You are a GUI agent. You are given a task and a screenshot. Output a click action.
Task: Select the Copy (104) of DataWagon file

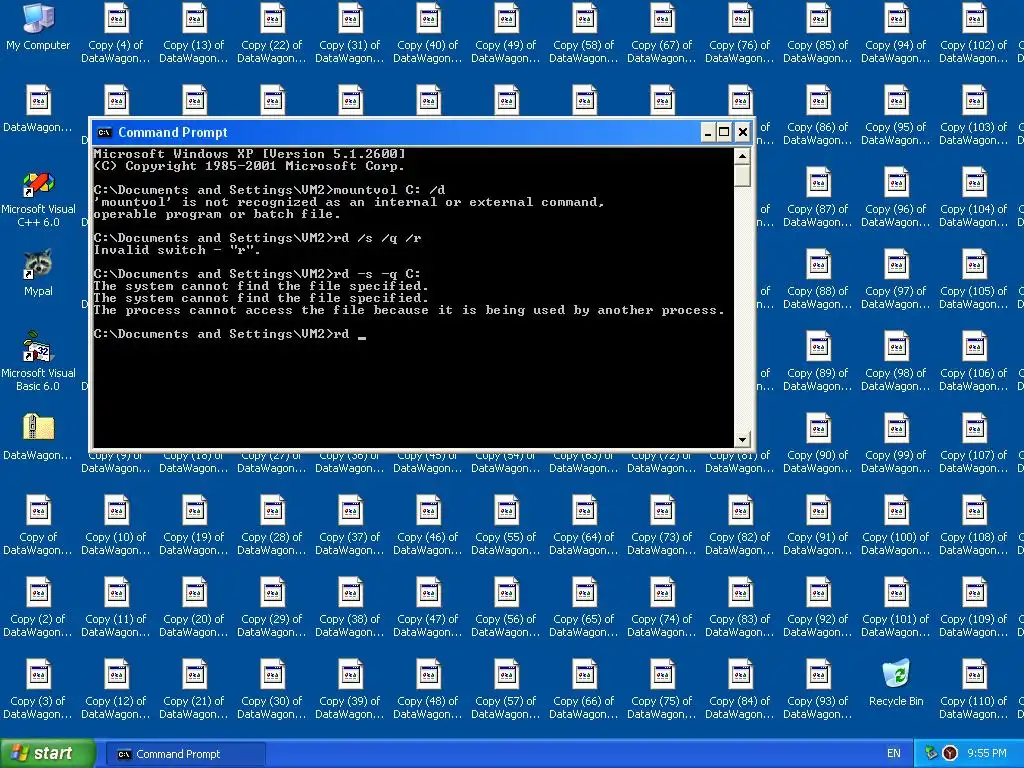tap(974, 197)
